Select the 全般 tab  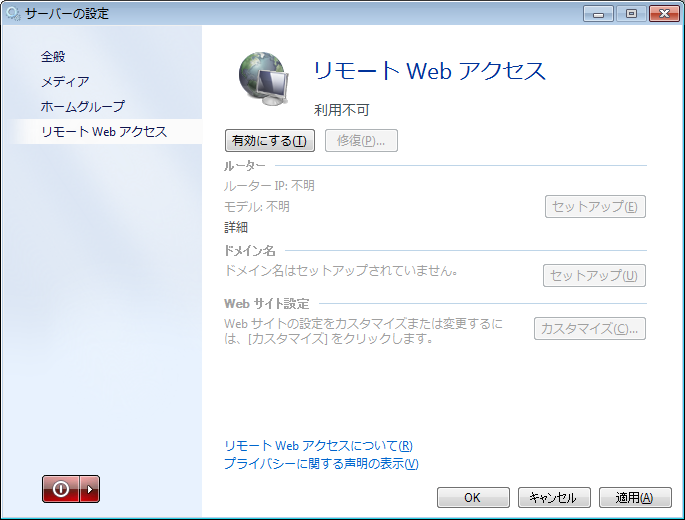(x=53, y=57)
